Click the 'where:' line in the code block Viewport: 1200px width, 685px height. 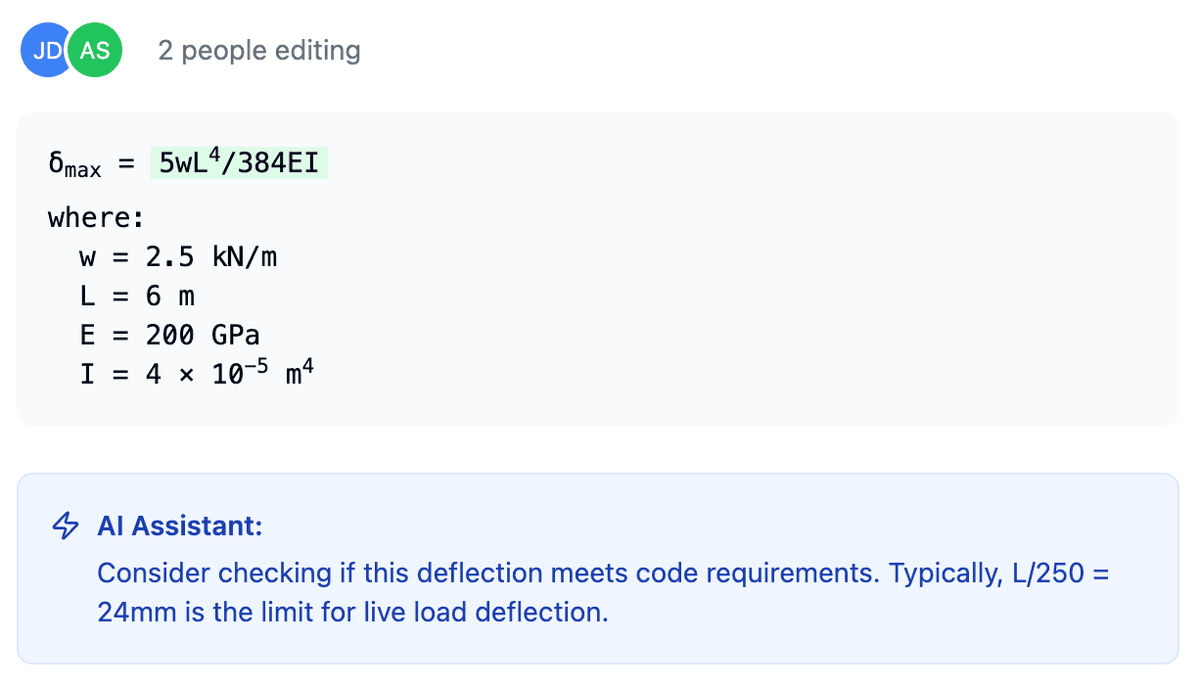coord(96,217)
